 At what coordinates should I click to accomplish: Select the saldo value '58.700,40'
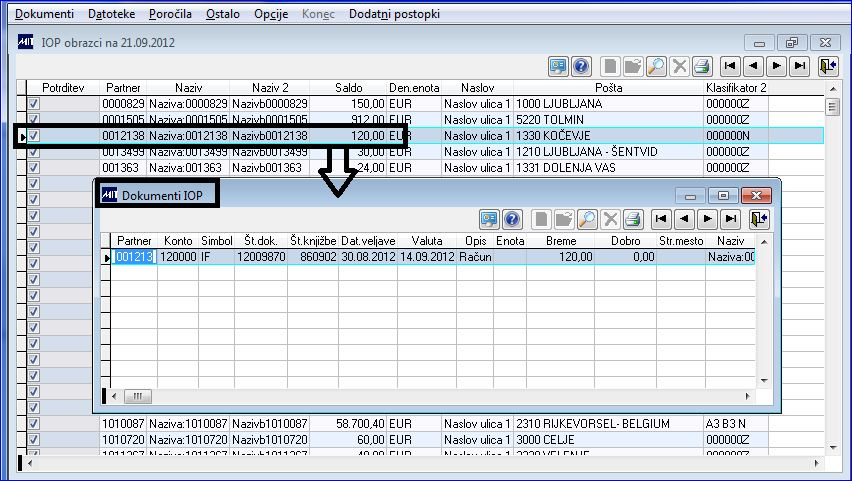(x=348, y=423)
